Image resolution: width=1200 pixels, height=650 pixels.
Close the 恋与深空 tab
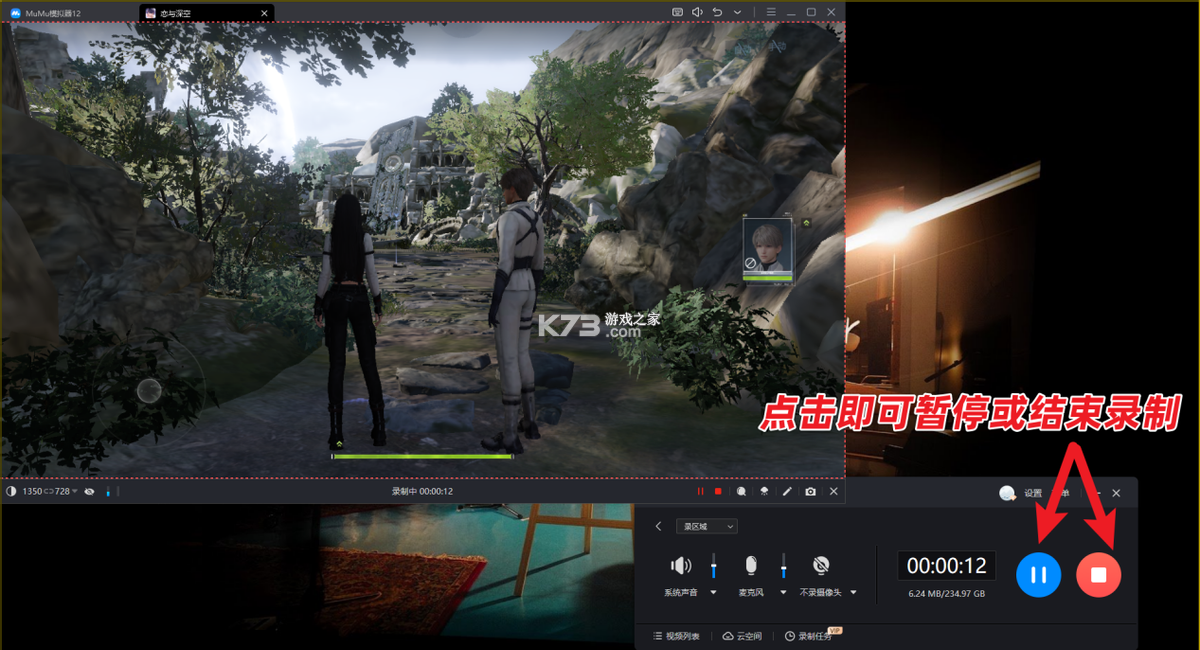[264, 13]
